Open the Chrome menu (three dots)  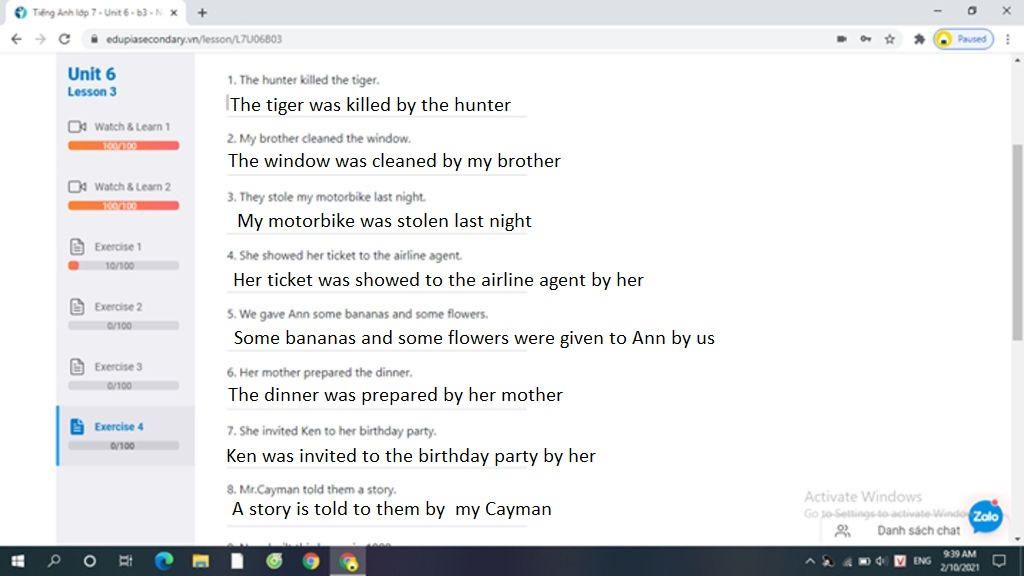[1008, 39]
